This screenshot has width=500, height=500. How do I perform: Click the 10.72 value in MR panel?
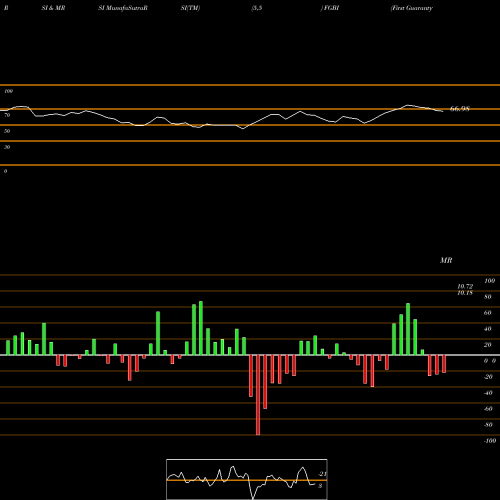465,286
